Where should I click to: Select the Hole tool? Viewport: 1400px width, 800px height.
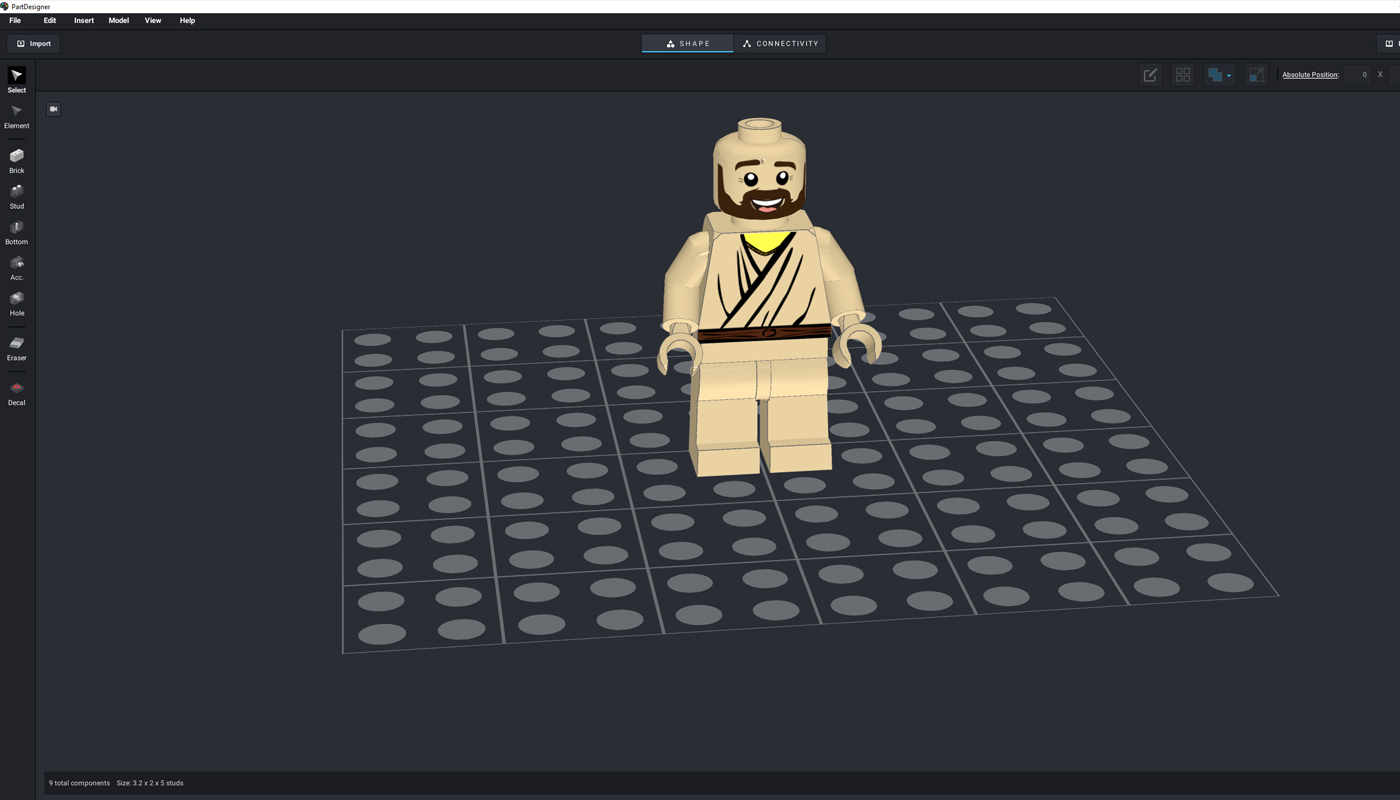[x=17, y=302]
